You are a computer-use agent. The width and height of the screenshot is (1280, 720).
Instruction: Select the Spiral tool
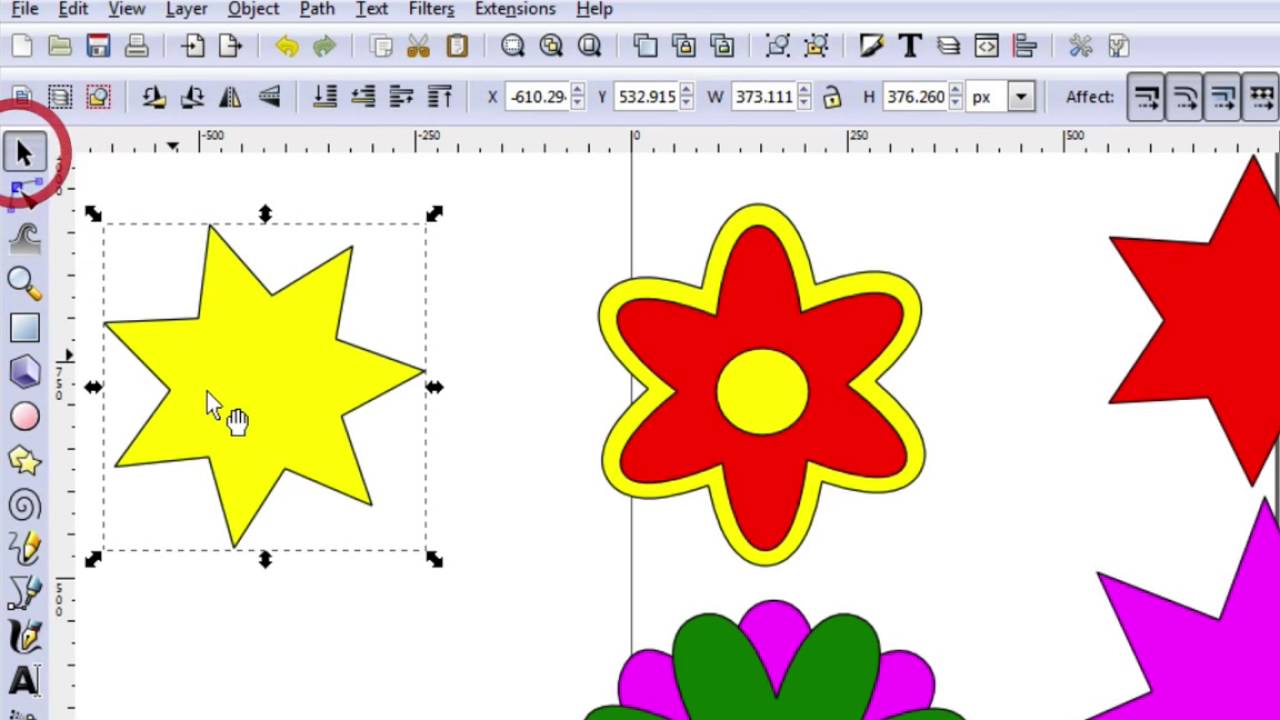point(24,504)
